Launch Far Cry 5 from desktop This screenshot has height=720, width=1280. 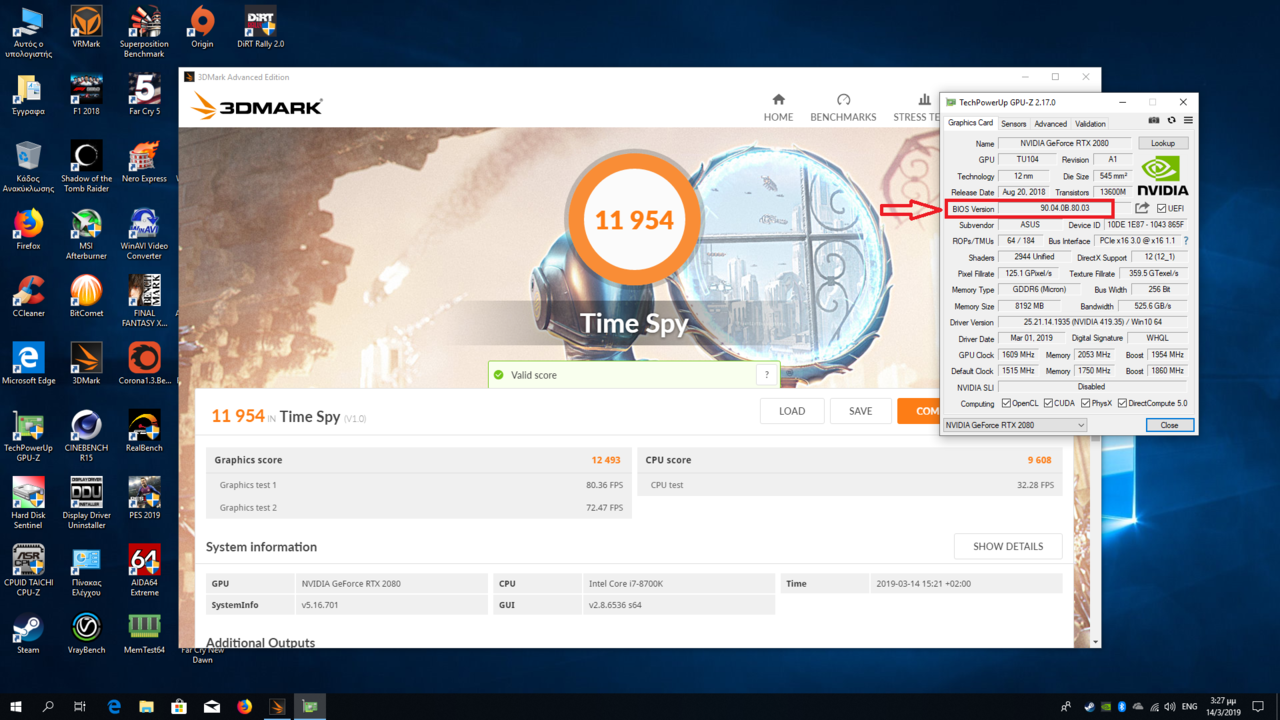coord(144,95)
